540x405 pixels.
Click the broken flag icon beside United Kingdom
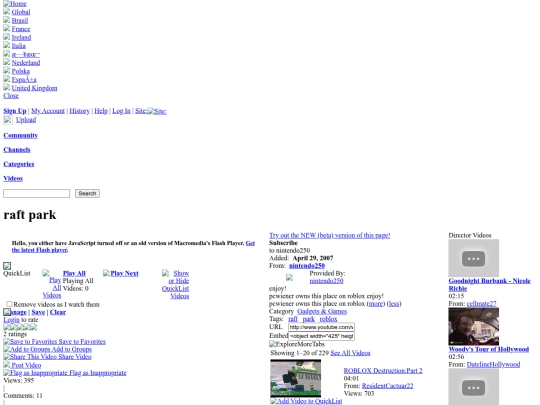pos(7,87)
